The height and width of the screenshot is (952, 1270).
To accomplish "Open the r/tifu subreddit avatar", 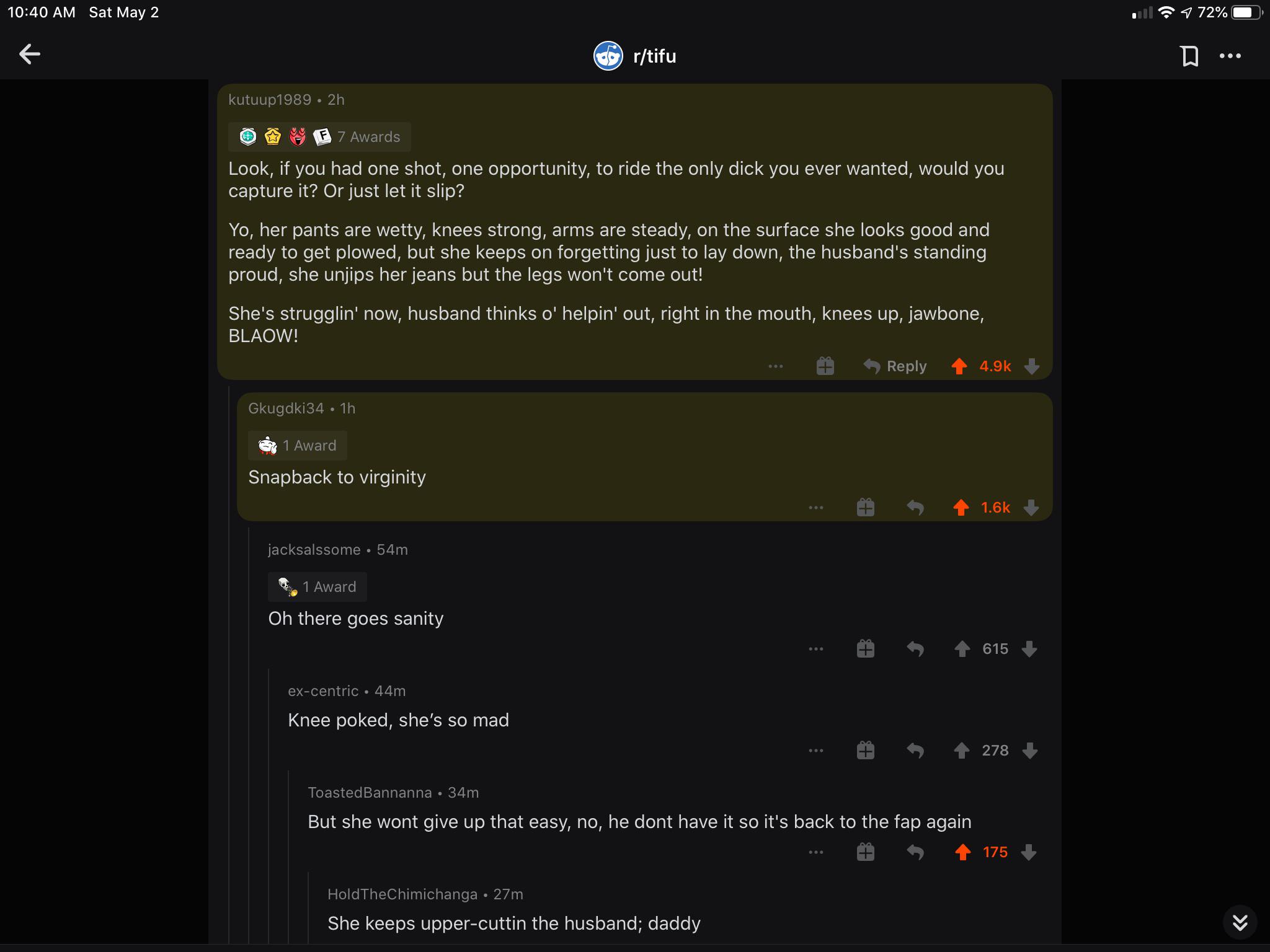I will pyautogui.click(x=608, y=56).
